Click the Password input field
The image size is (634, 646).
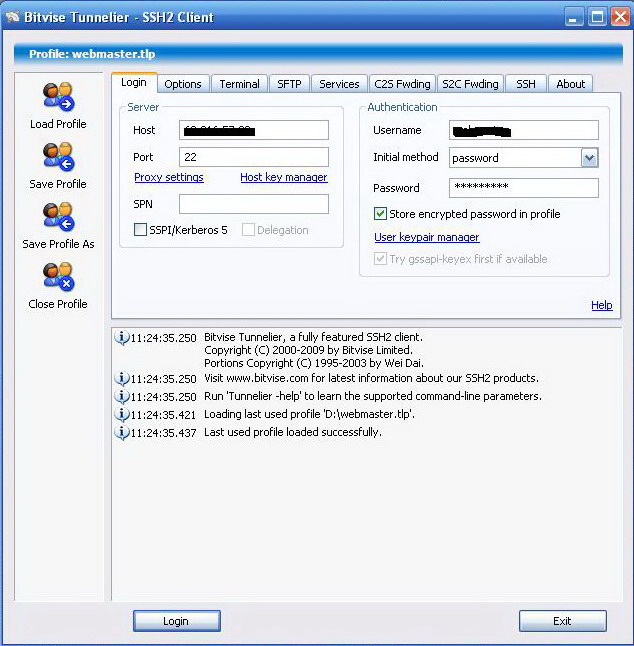pyautogui.click(x=524, y=188)
